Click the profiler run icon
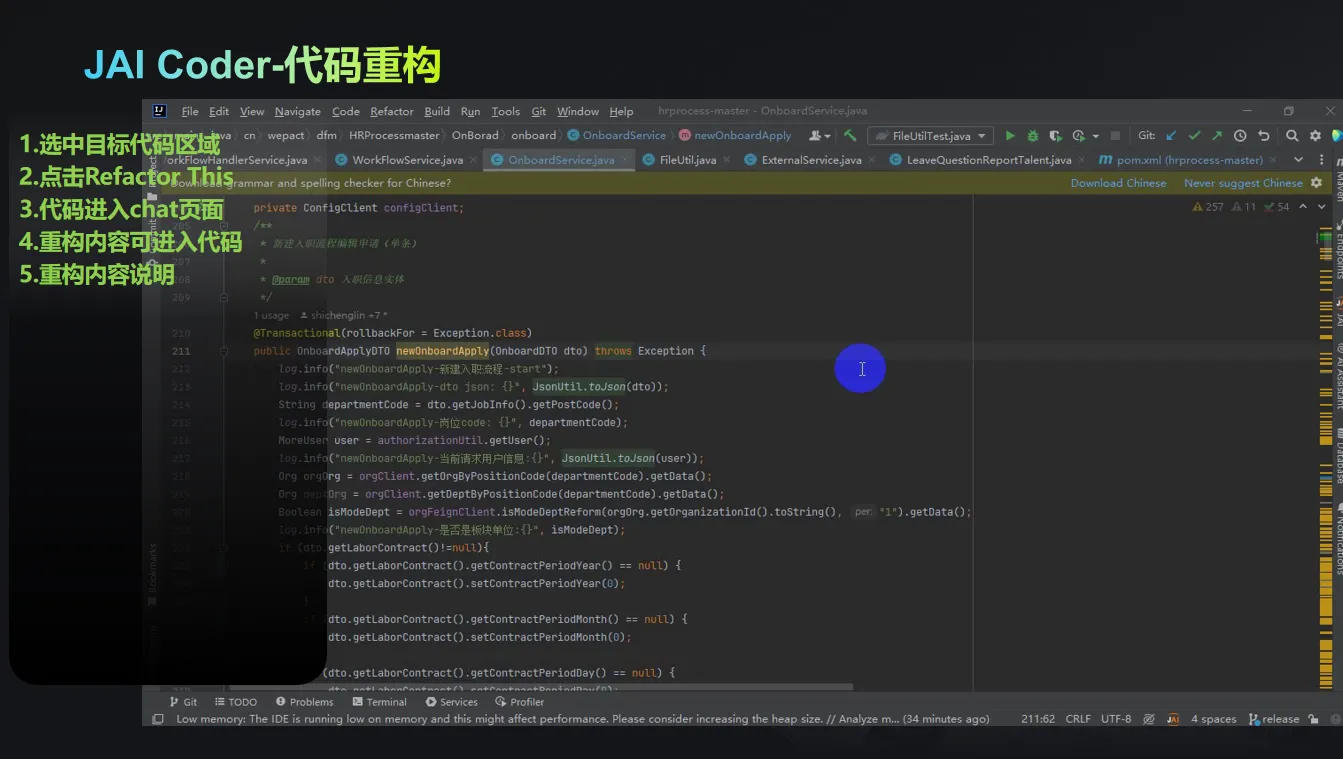Image resolution: width=1343 pixels, height=759 pixels. [1078, 135]
